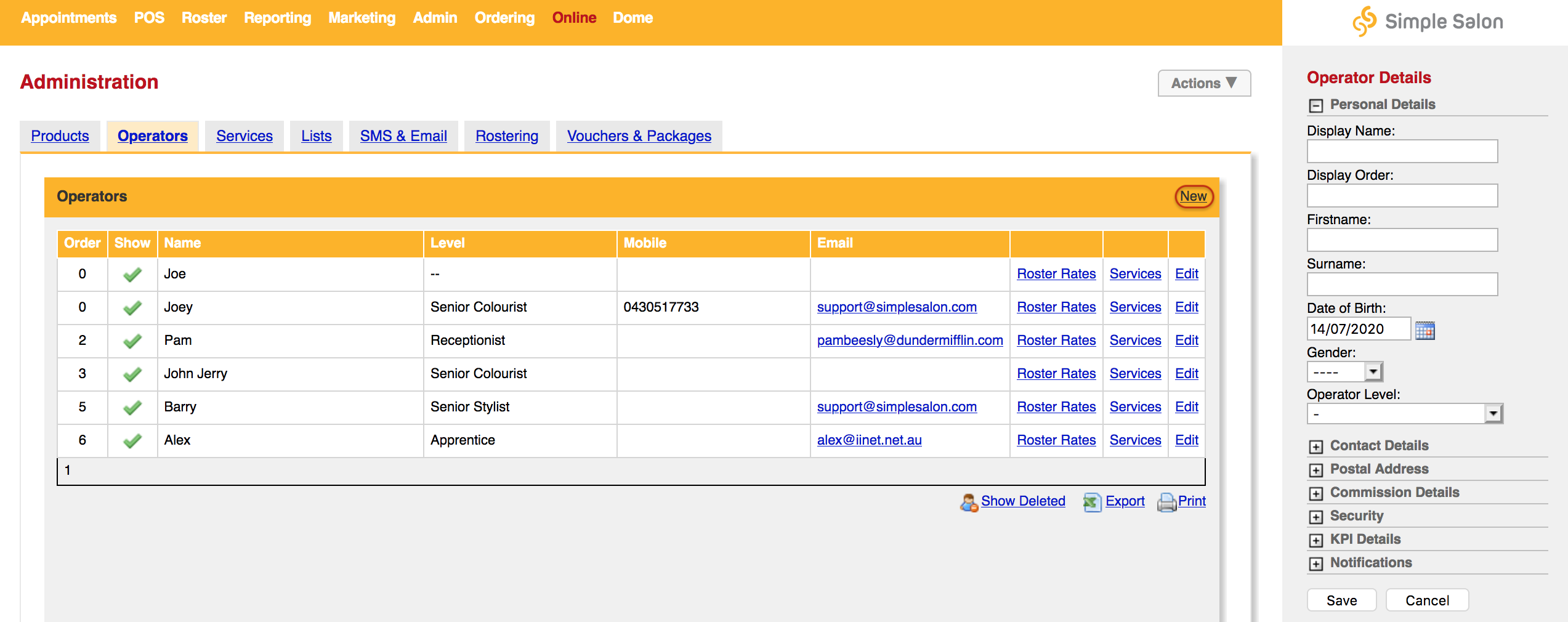Click the Display Name input field
The height and width of the screenshot is (622, 1568).
(1402, 151)
